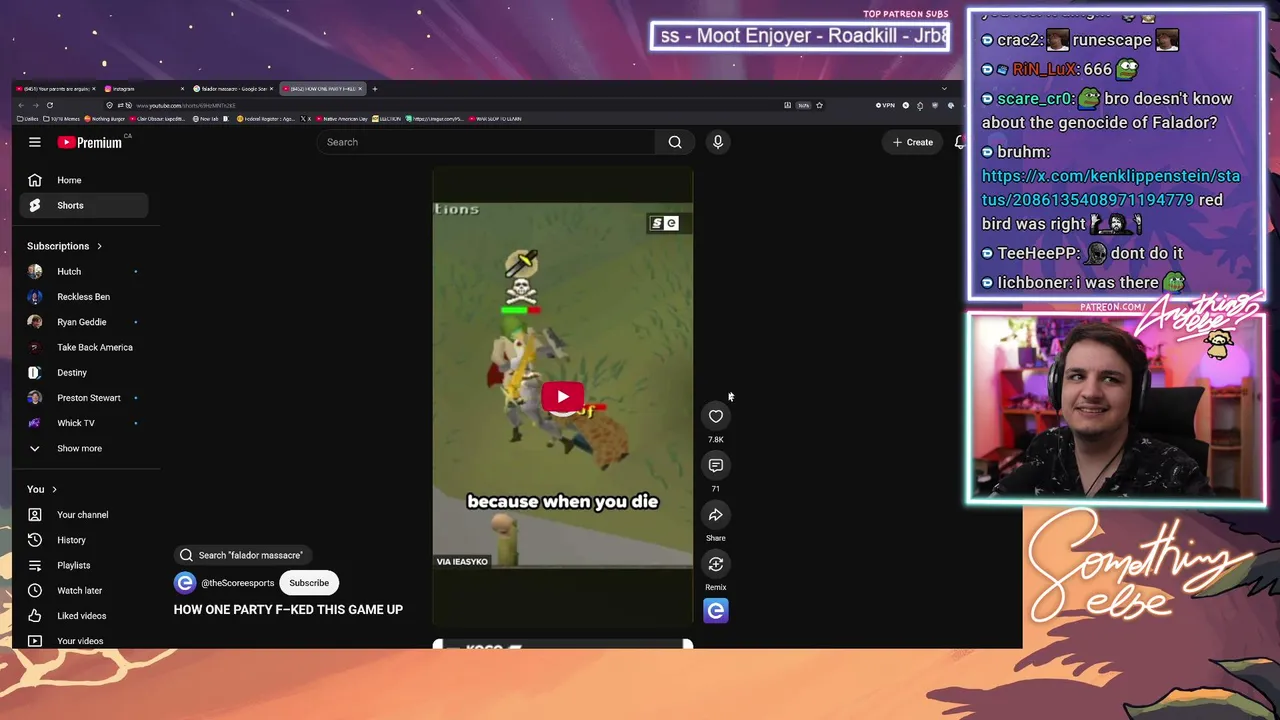Screen dimensions: 1280x720
Task: Click the search magnifier button
Action: click(x=675, y=142)
